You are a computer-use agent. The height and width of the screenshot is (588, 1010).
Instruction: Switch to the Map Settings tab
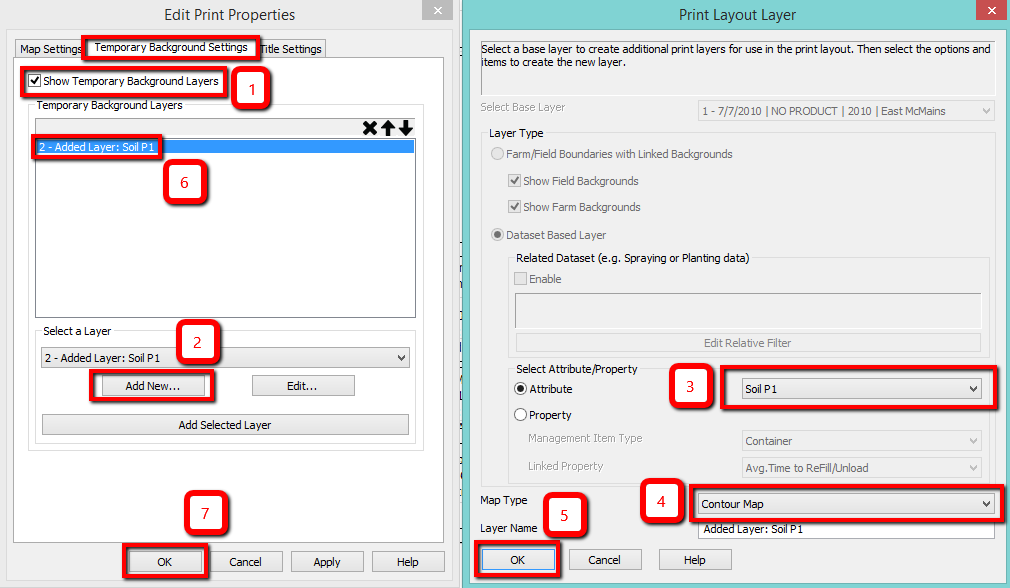(50, 49)
